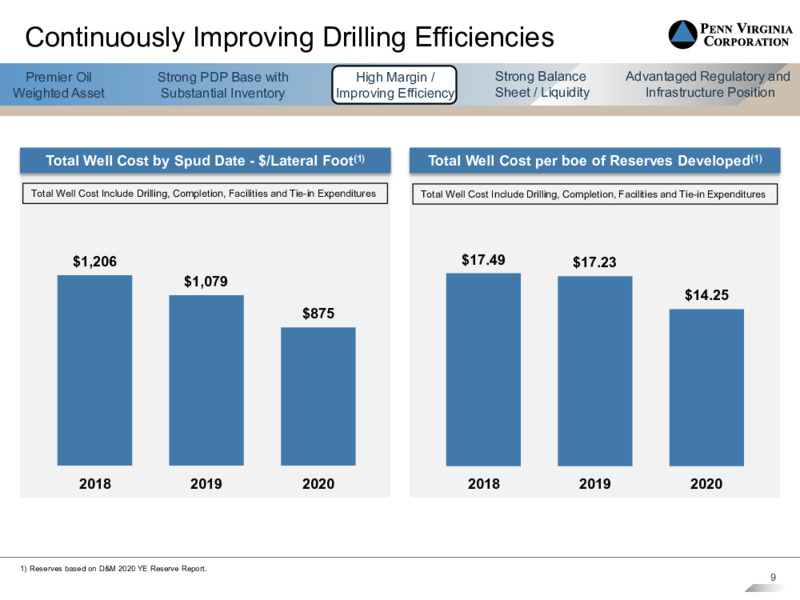Click the page number 9
Screen dimensions: 800x600
(x=773, y=577)
